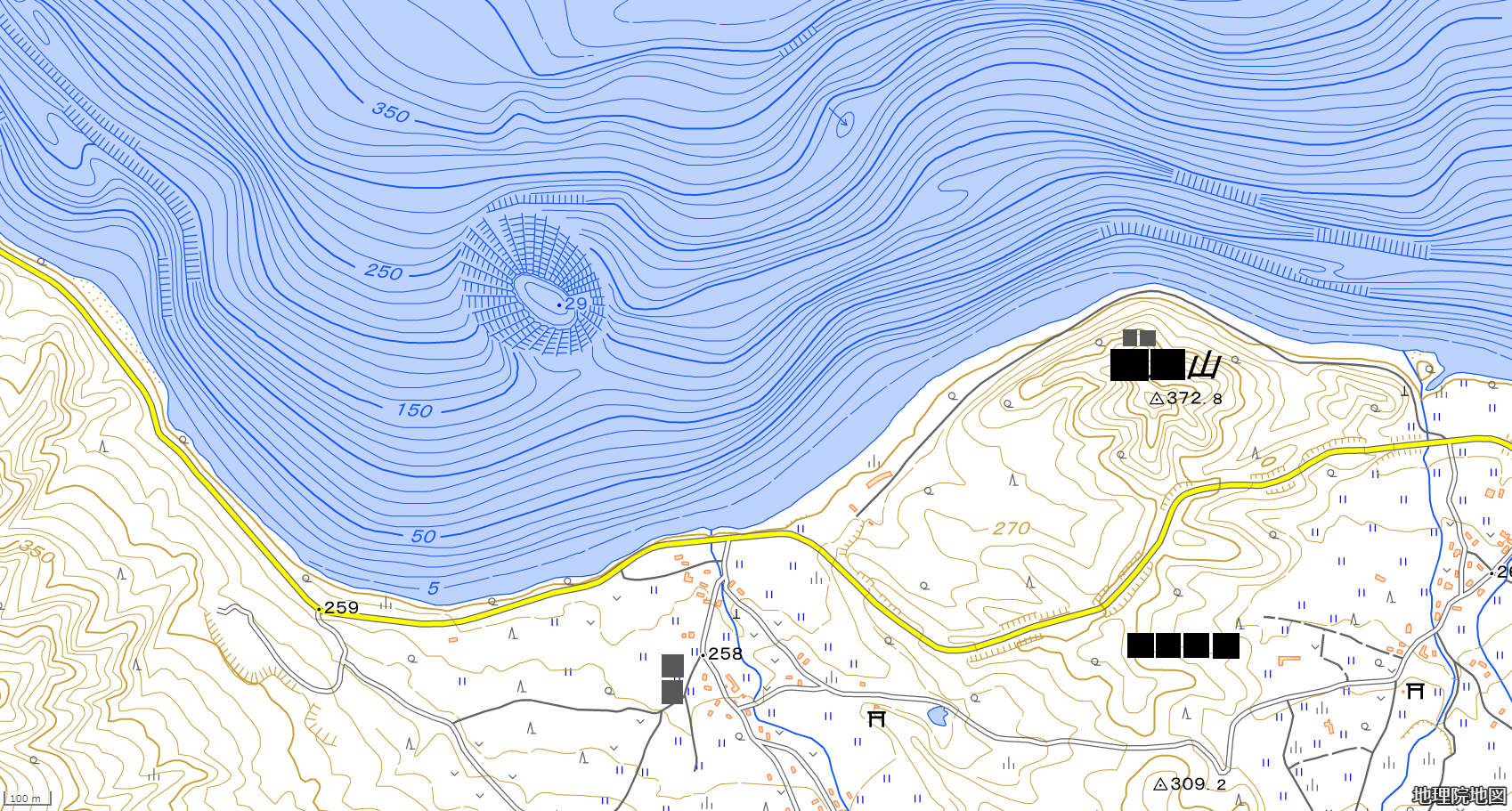Click the 100 m scale bar
Viewport: 1512px width, 811px height.
[26, 799]
